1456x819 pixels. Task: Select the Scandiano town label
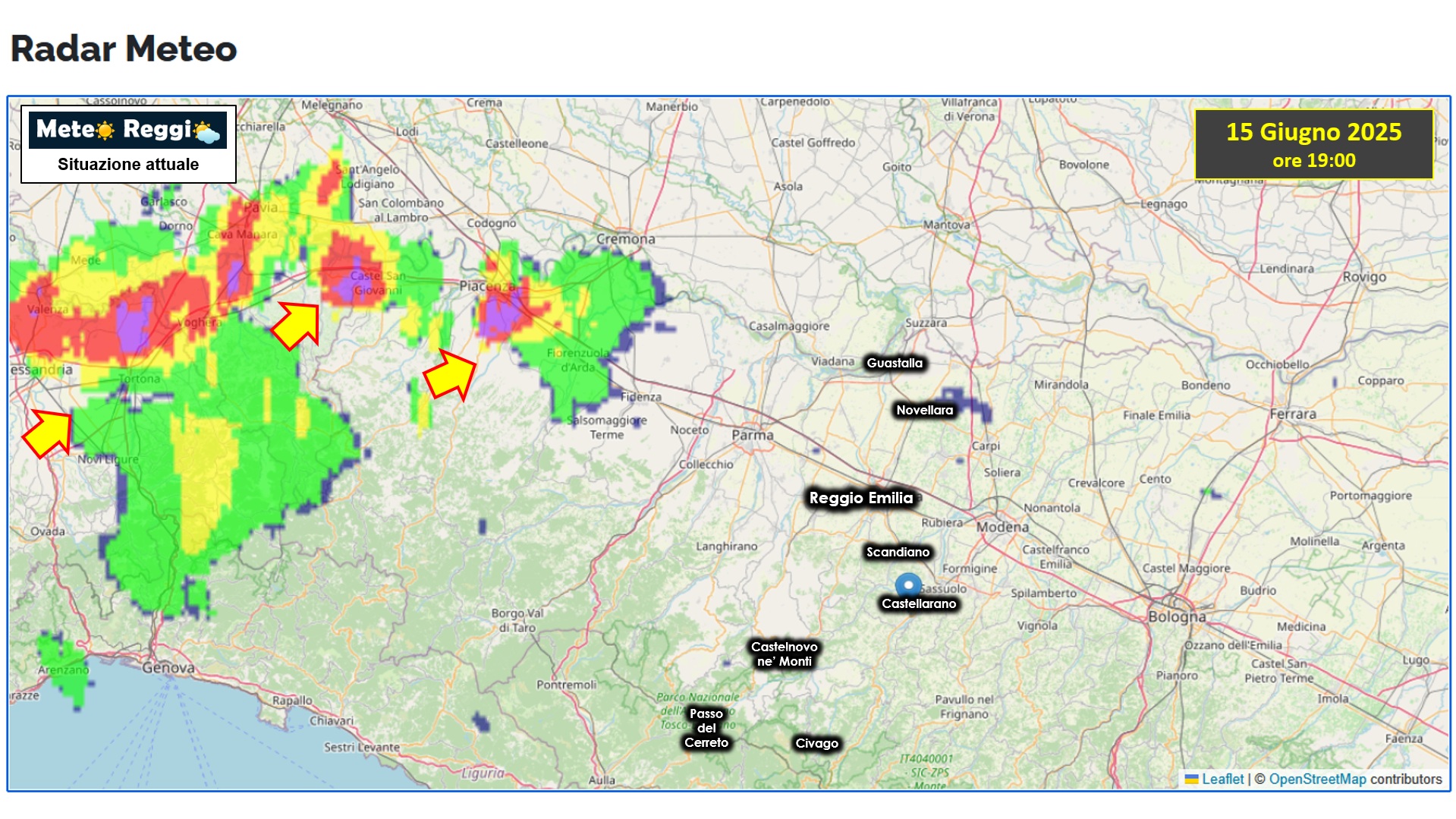coord(898,552)
